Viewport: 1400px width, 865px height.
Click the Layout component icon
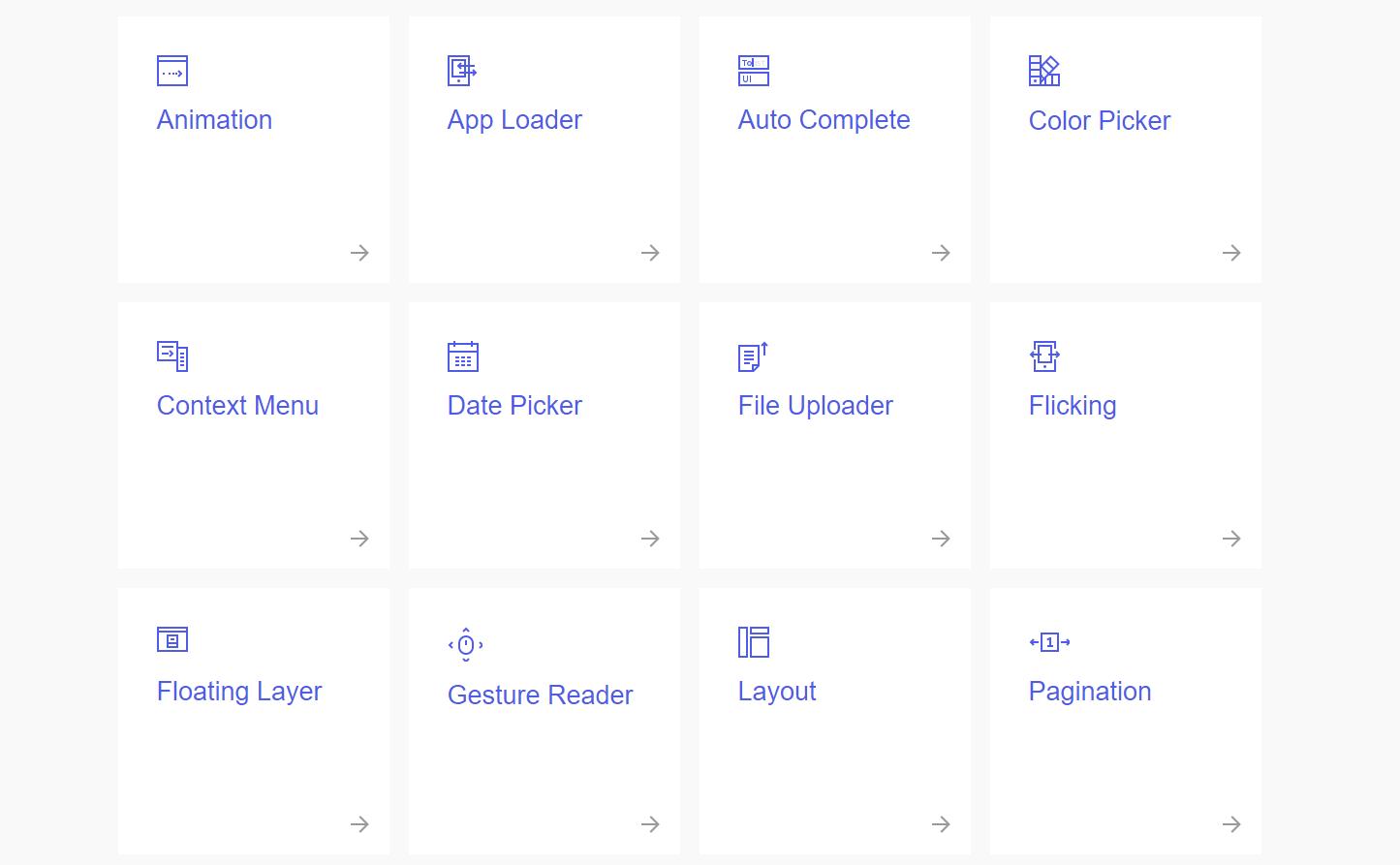(754, 642)
